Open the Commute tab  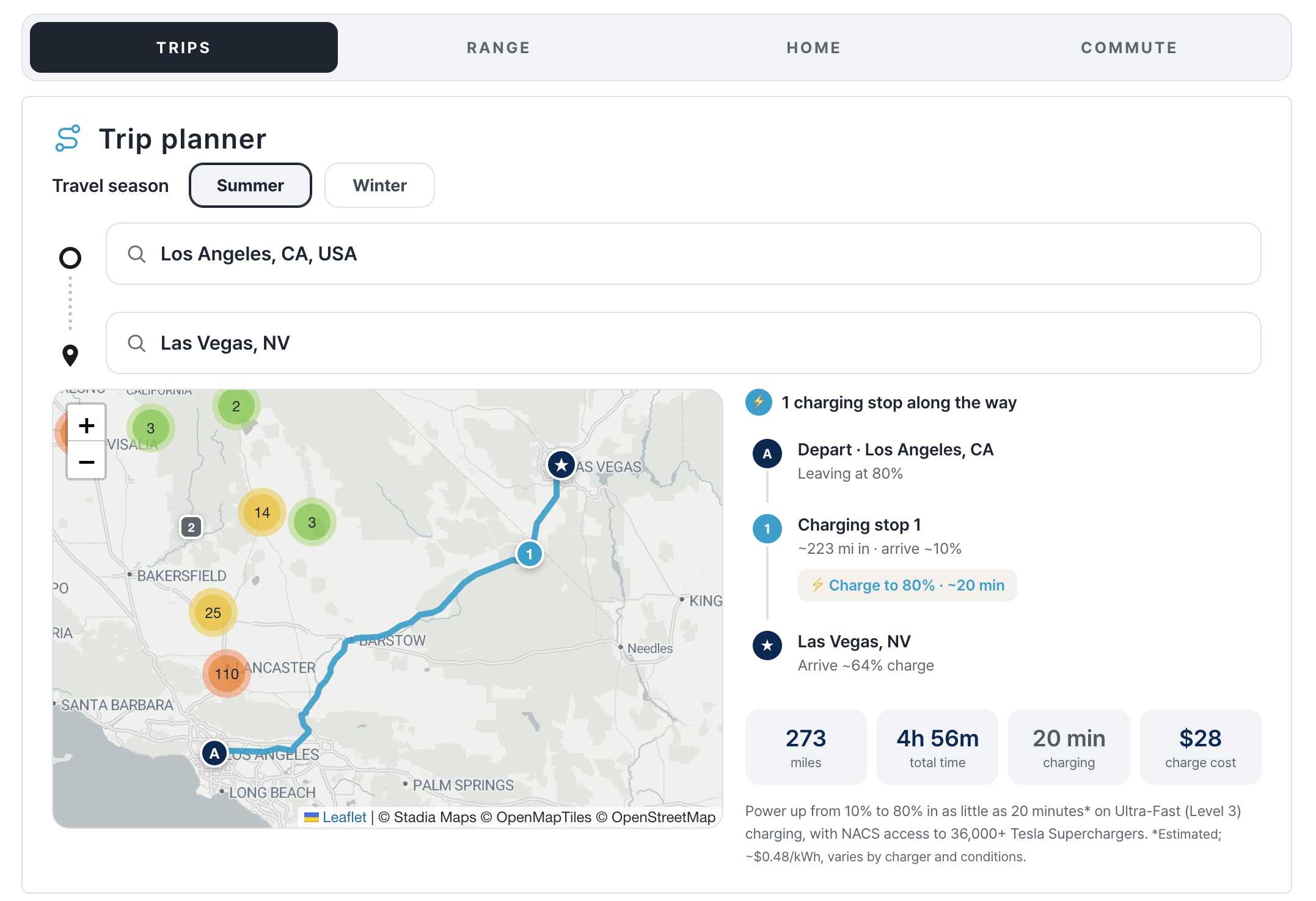coord(1129,48)
